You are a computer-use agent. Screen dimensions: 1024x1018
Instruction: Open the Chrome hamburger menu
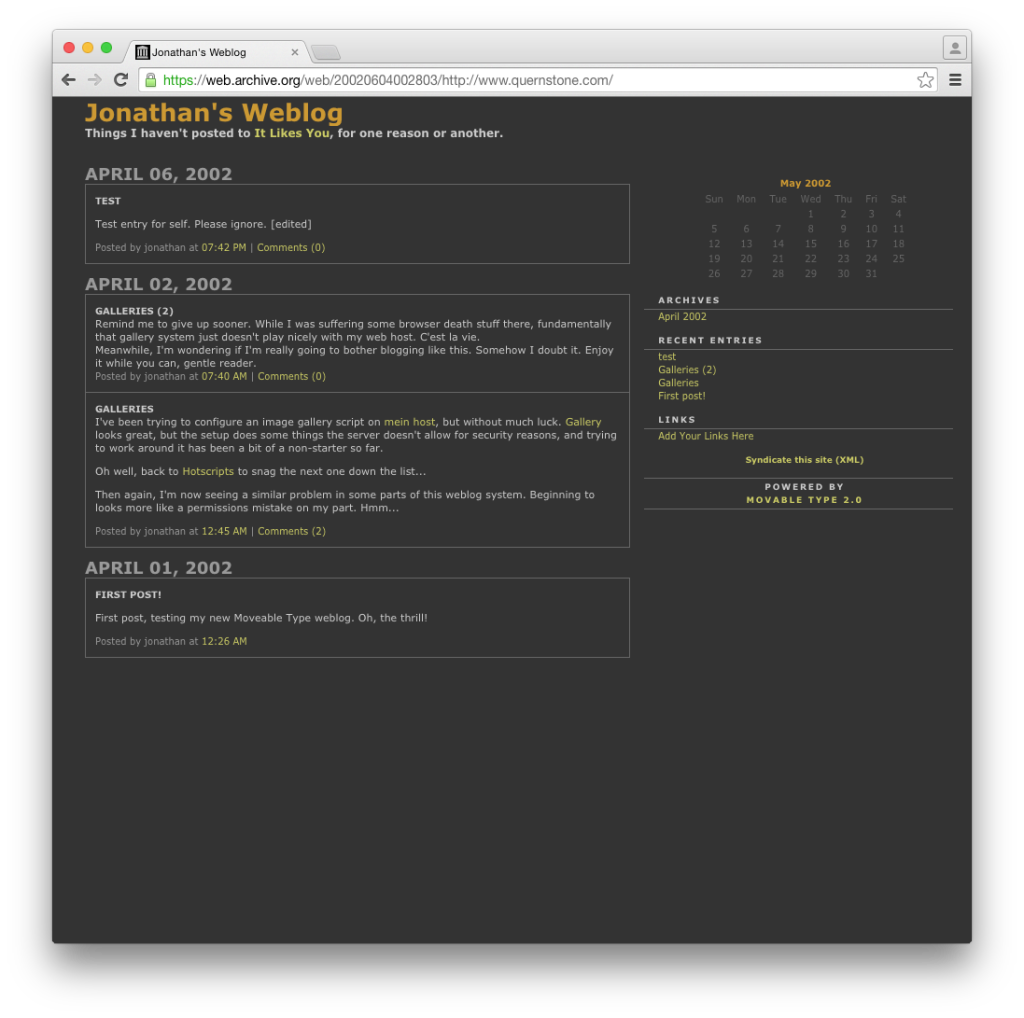955,80
